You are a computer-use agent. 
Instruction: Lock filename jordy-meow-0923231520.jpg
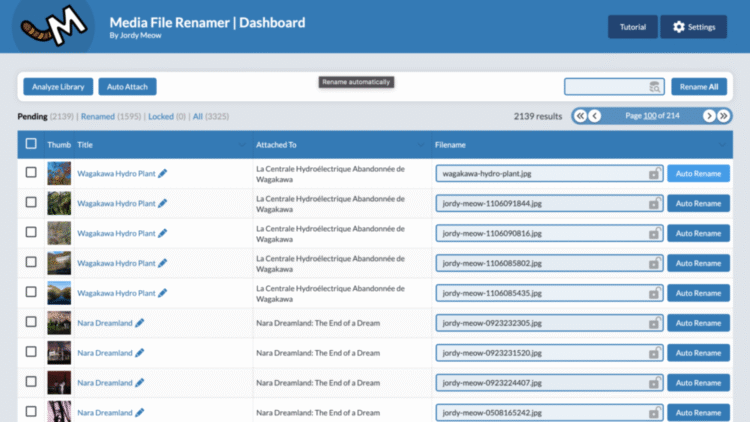pyautogui.click(x=654, y=353)
